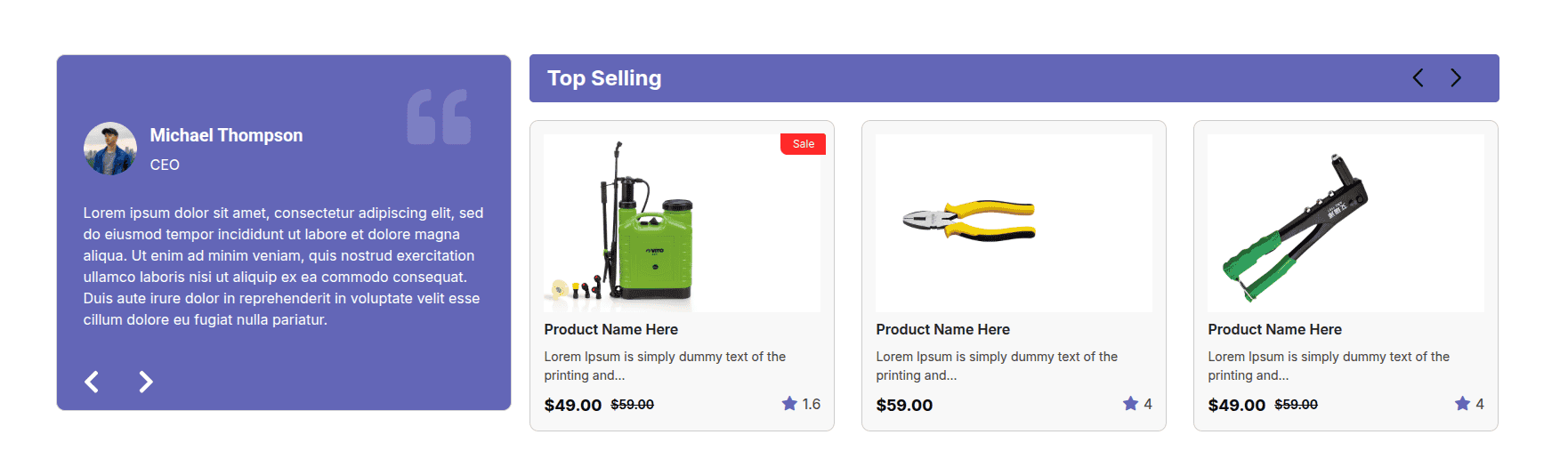Click the Michael Thompson name
1568x475 pixels.
point(226,135)
